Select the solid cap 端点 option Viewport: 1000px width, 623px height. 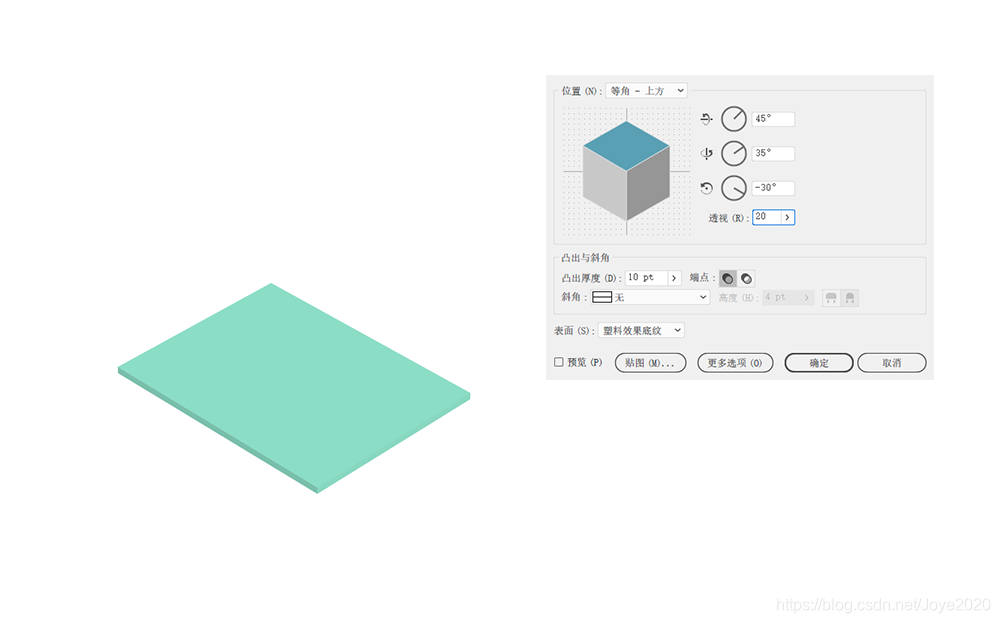(x=728, y=278)
